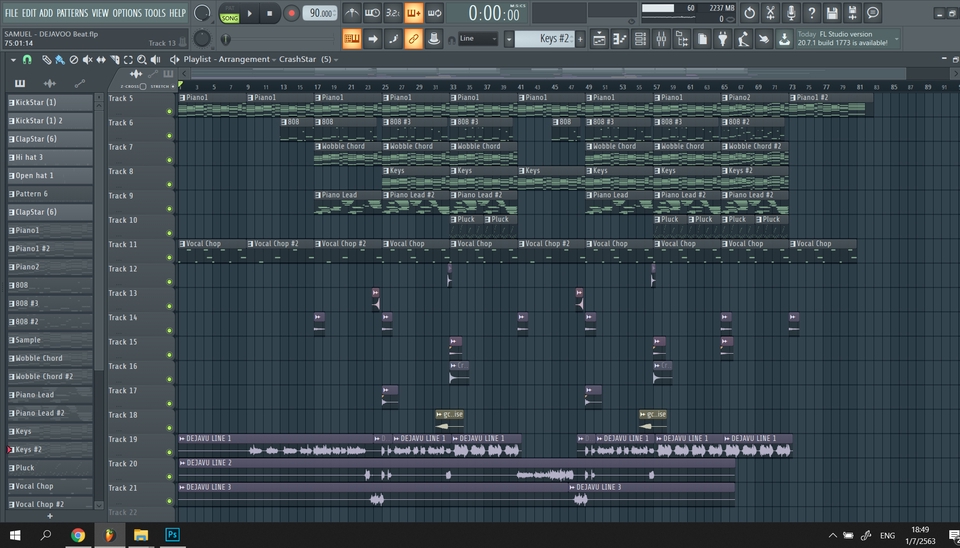Select the Pencil draw tool
Screen dimensions: 960x548
tap(47, 59)
